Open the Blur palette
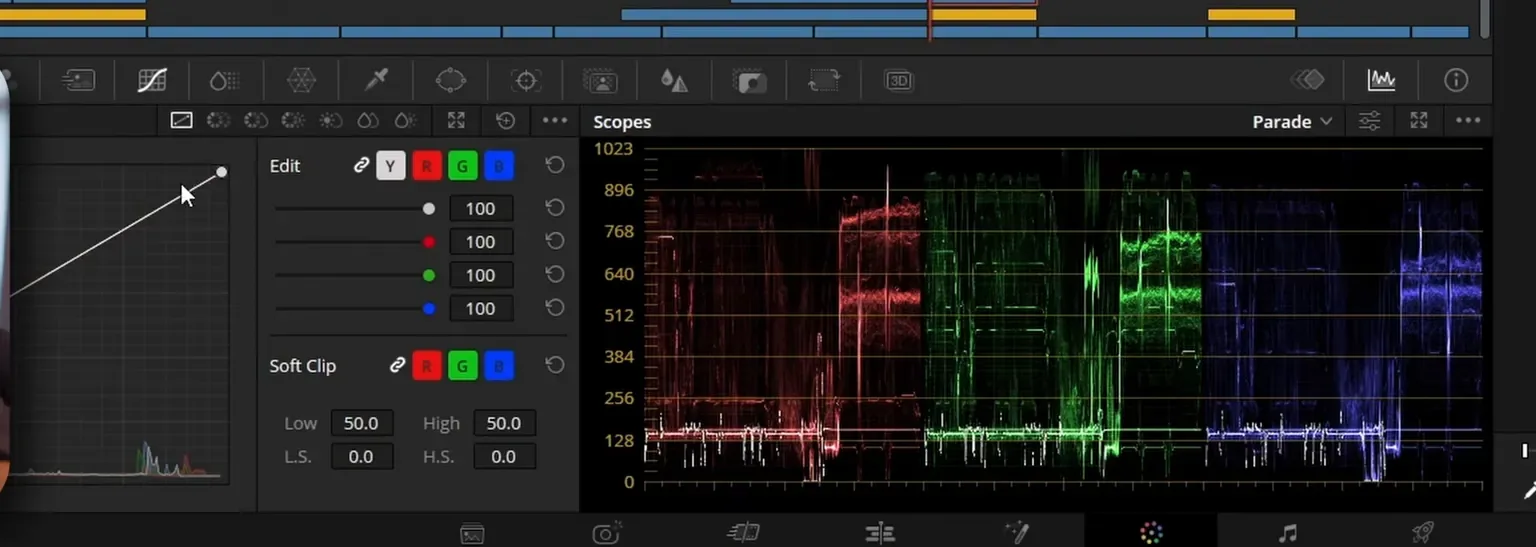This screenshot has height=547, width=1536. (675, 80)
